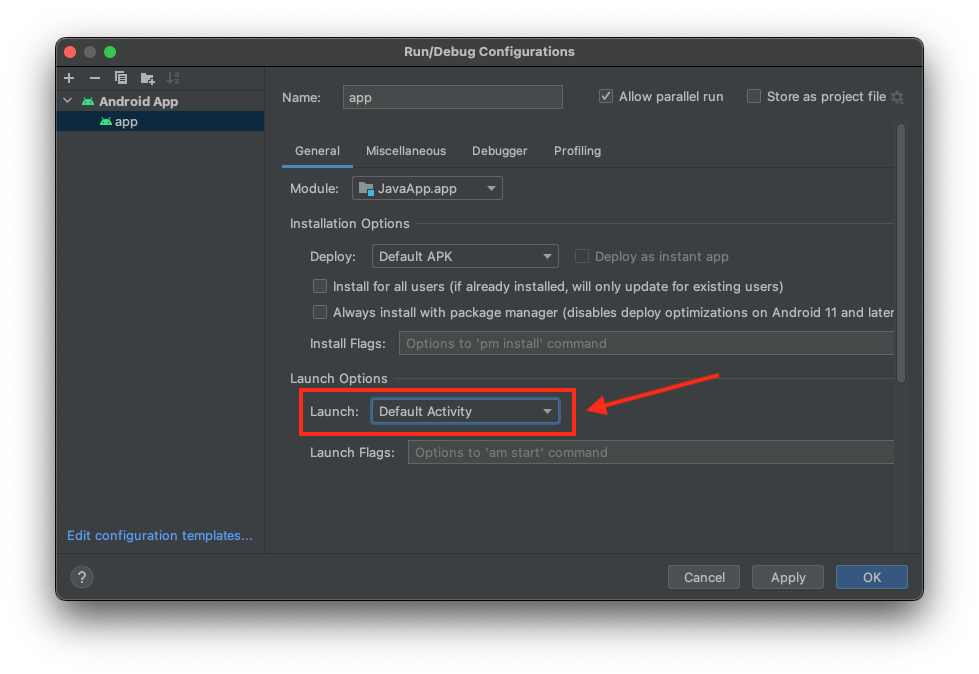Screen dimensions: 979x674
Task: Close the dialog with the red button
Action: 71,52
